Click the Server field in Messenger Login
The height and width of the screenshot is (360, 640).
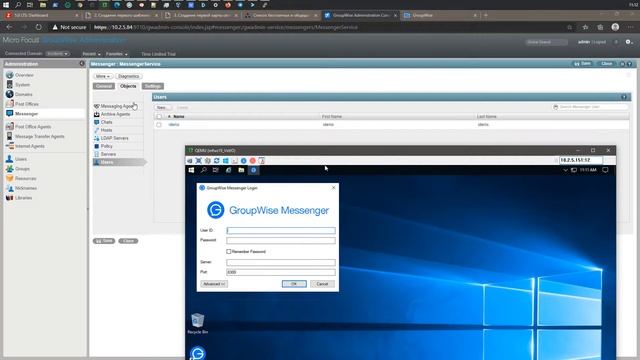(281, 262)
